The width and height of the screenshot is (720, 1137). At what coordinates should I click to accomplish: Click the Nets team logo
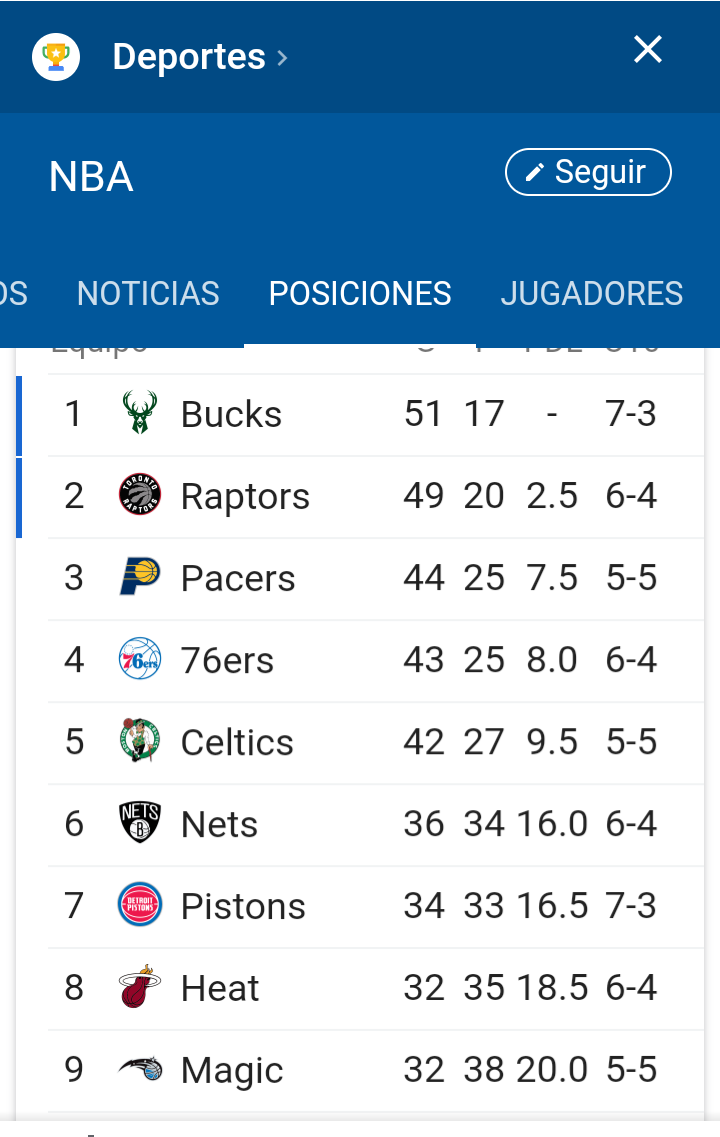pos(140,823)
